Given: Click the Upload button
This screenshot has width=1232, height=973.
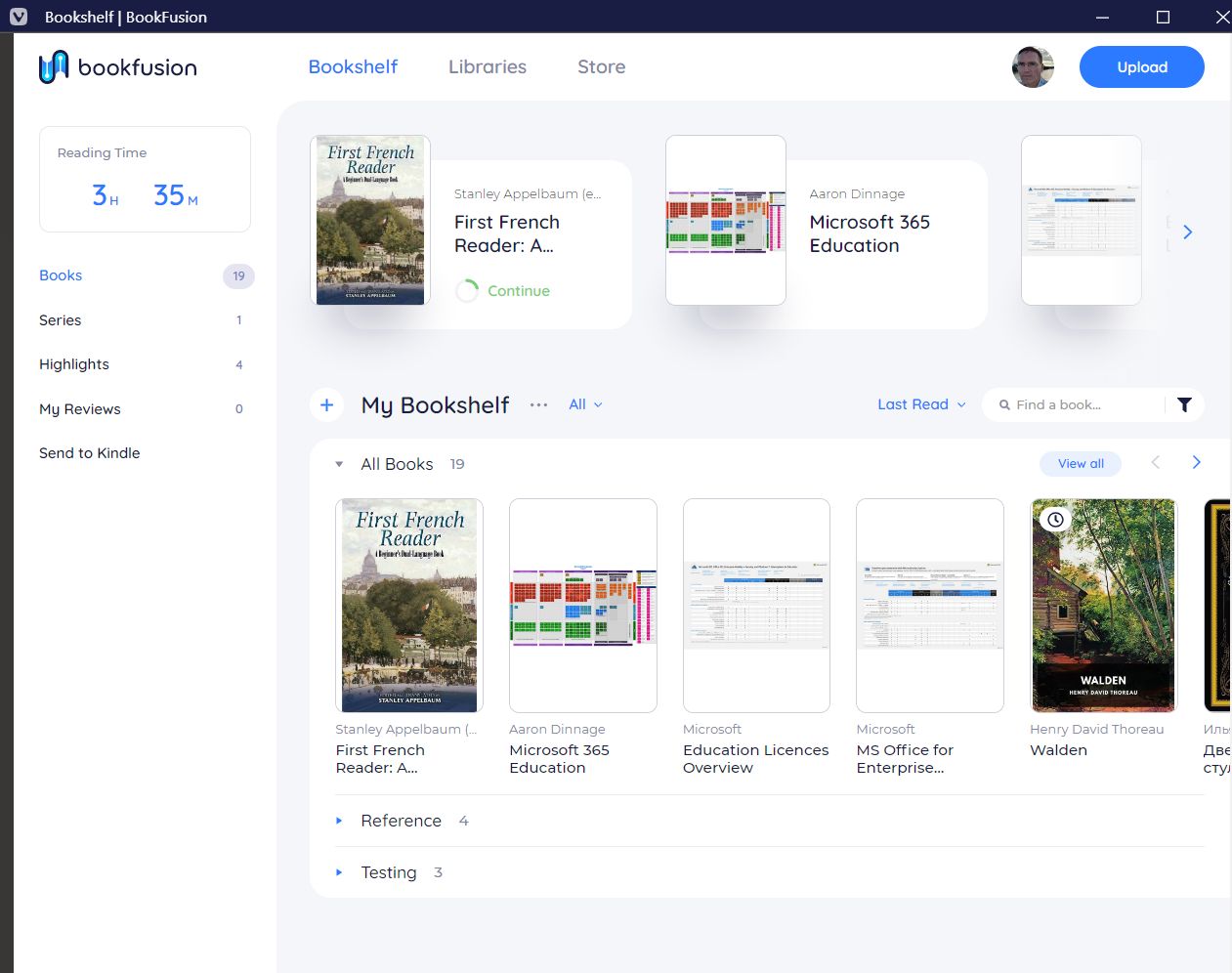Looking at the screenshot, I should [1141, 66].
